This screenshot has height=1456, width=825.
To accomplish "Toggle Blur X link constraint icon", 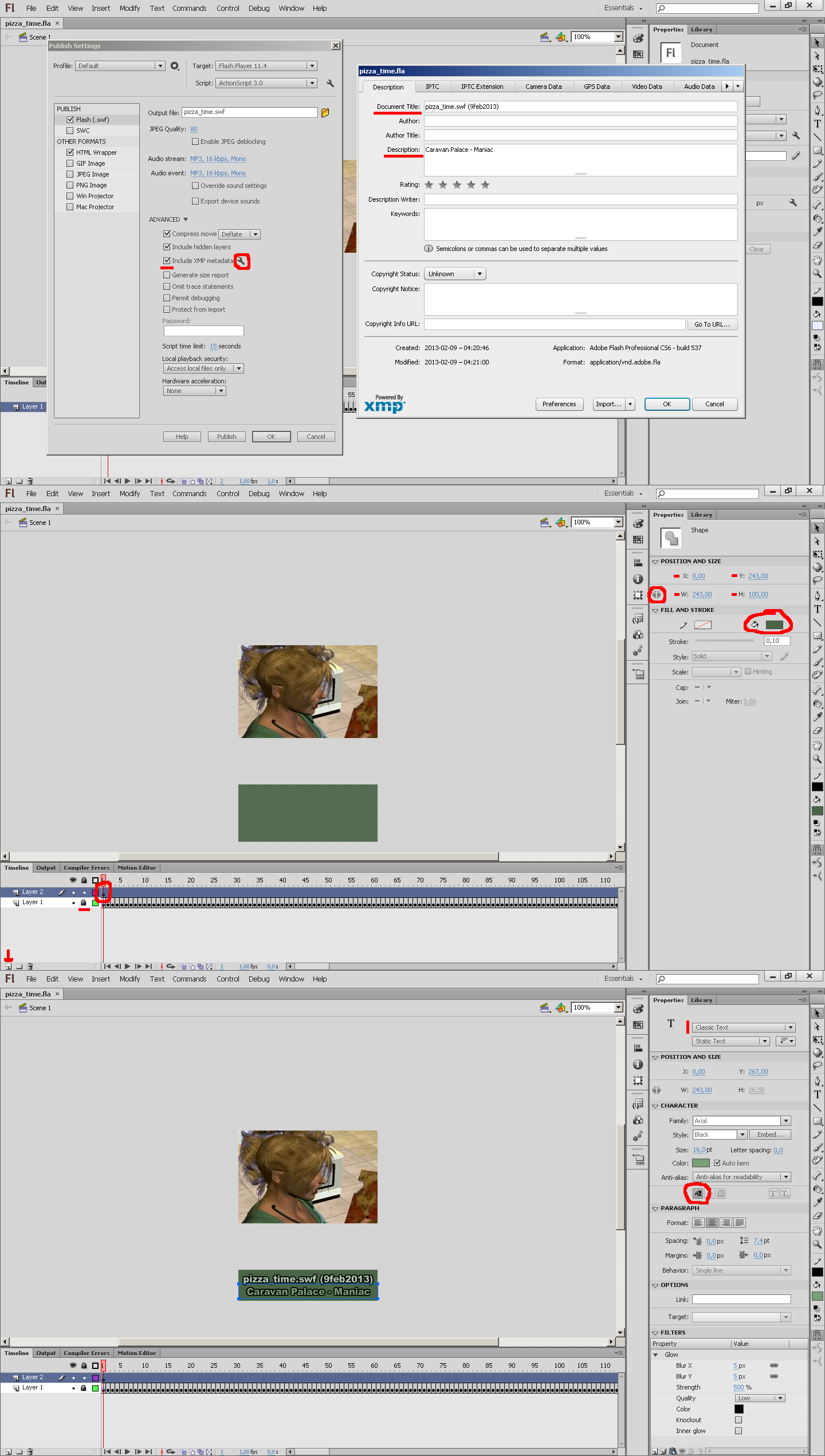I will tap(774, 1365).
